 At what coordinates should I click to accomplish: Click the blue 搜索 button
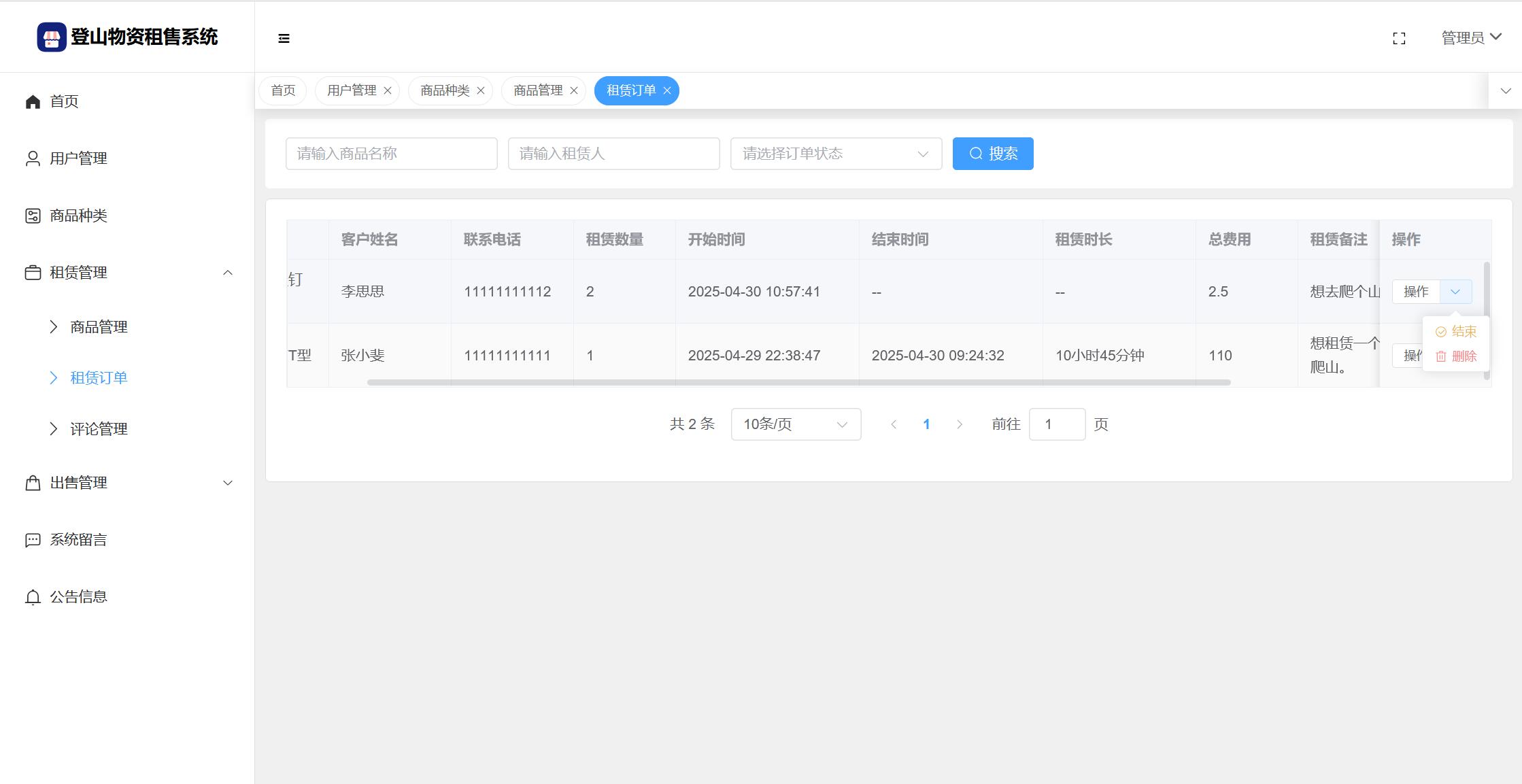993,154
